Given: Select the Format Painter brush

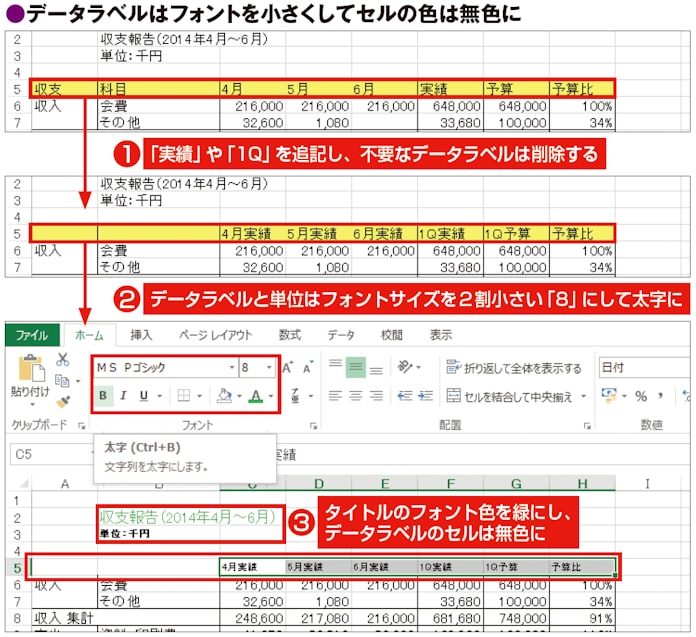Looking at the screenshot, I should pyautogui.click(x=63, y=401).
